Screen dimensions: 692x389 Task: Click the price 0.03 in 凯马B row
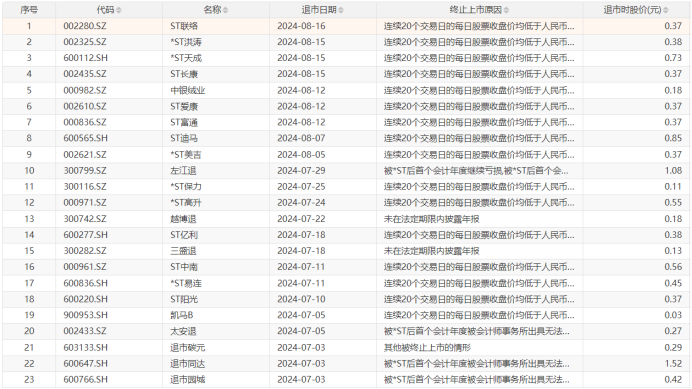click(673, 315)
